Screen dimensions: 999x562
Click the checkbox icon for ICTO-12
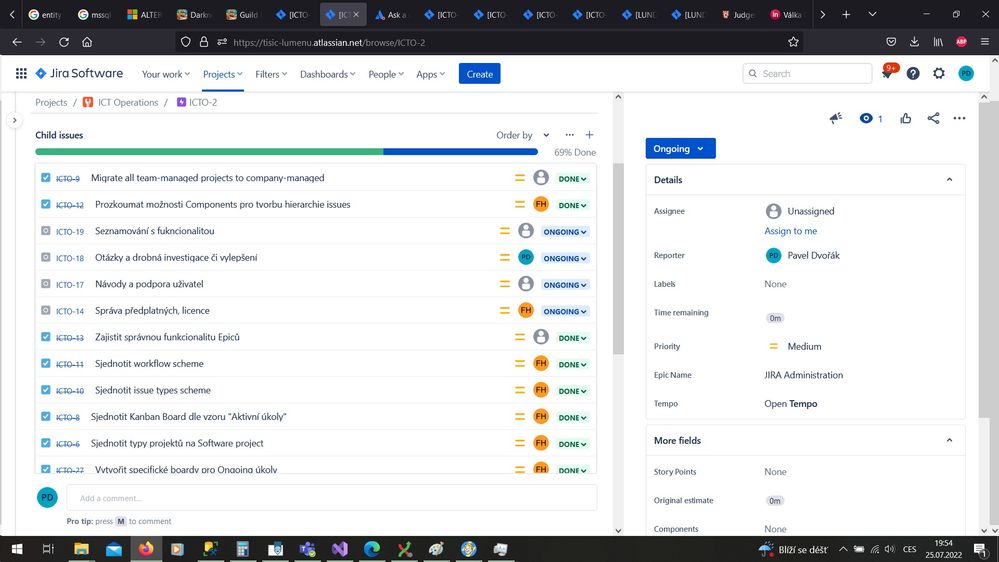45,205
